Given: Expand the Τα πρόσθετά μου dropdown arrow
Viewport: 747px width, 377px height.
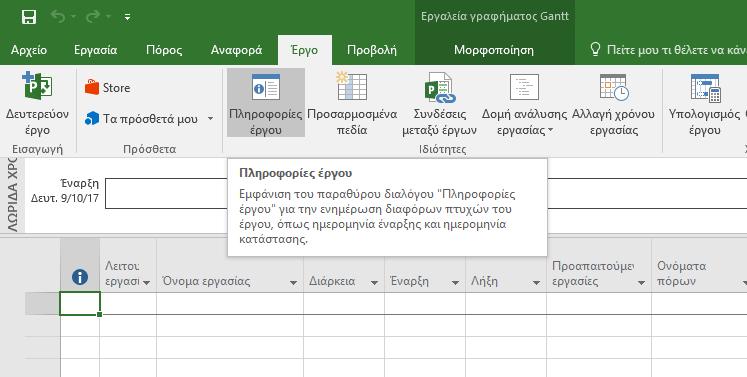Looking at the screenshot, I should [x=211, y=119].
